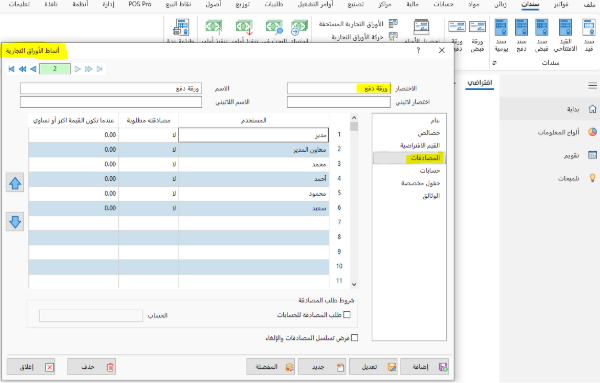Click إضافة button
The image size is (600, 383).
(x=425, y=367)
